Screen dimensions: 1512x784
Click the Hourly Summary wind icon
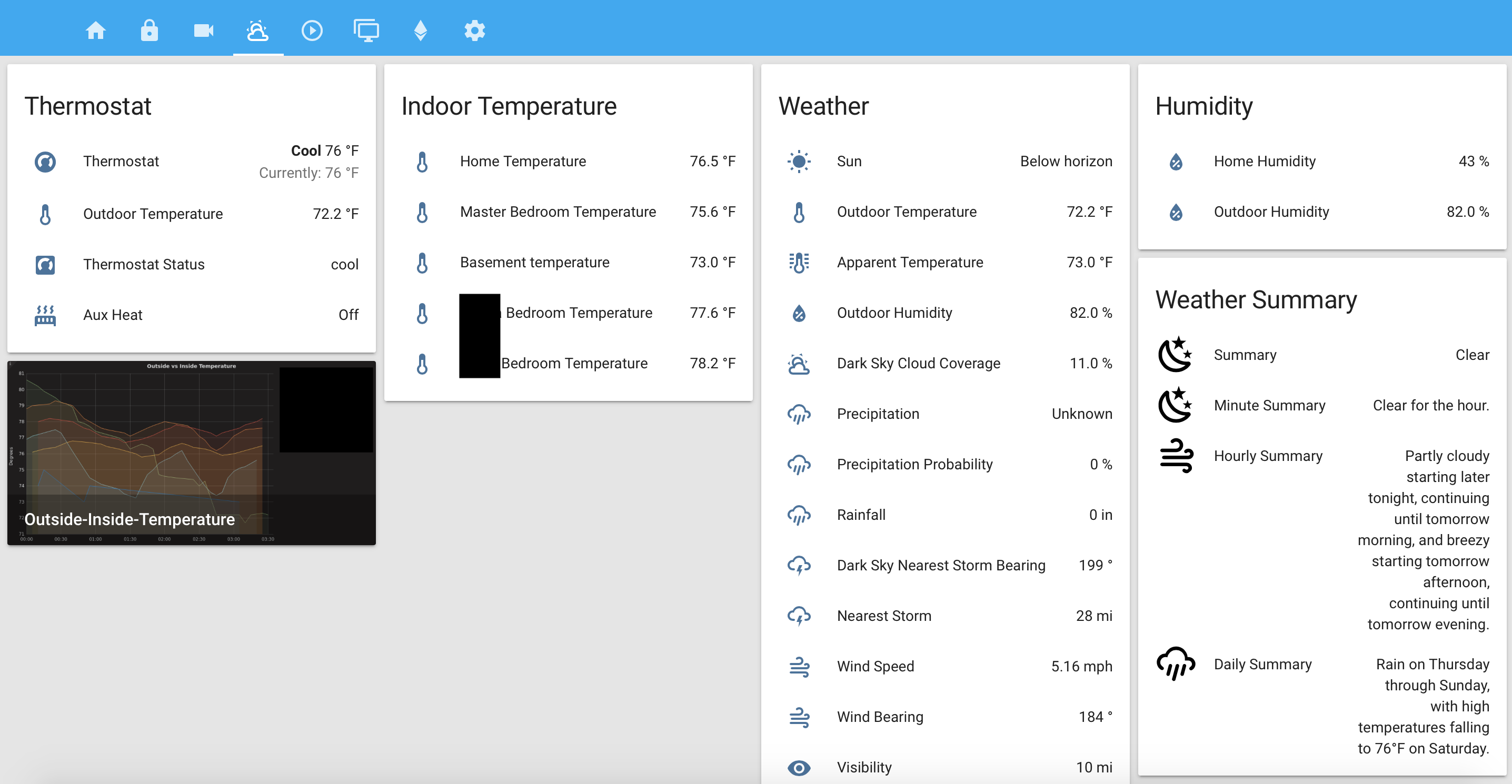pyautogui.click(x=1176, y=456)
